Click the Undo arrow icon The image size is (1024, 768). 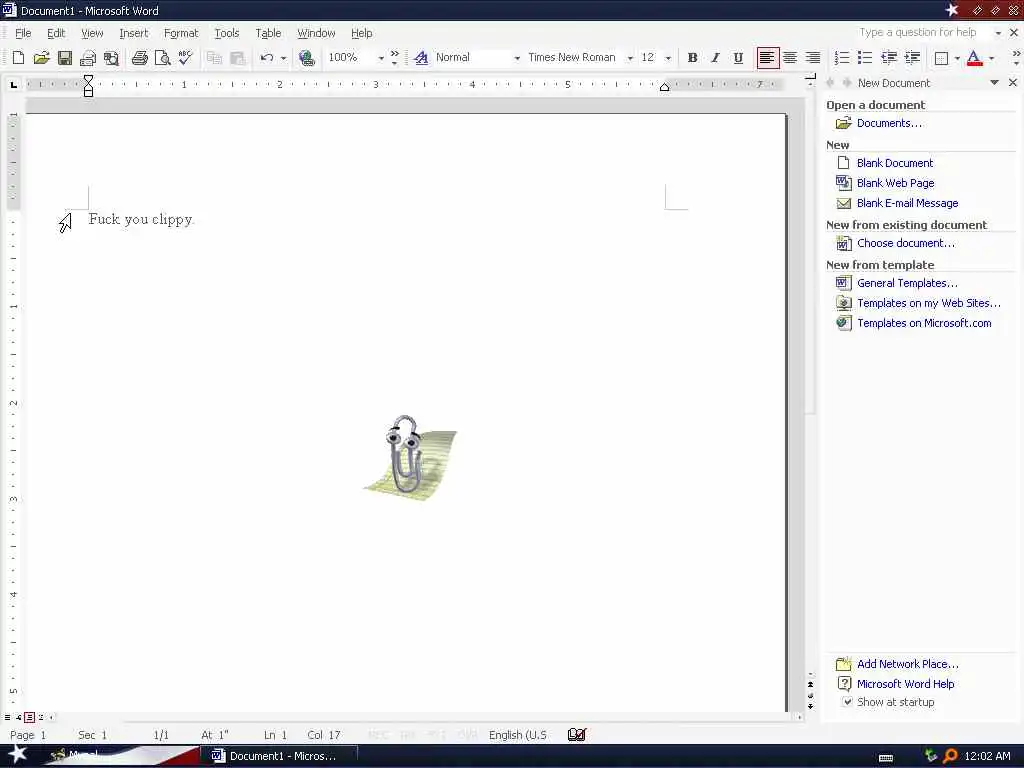(266, 58)
